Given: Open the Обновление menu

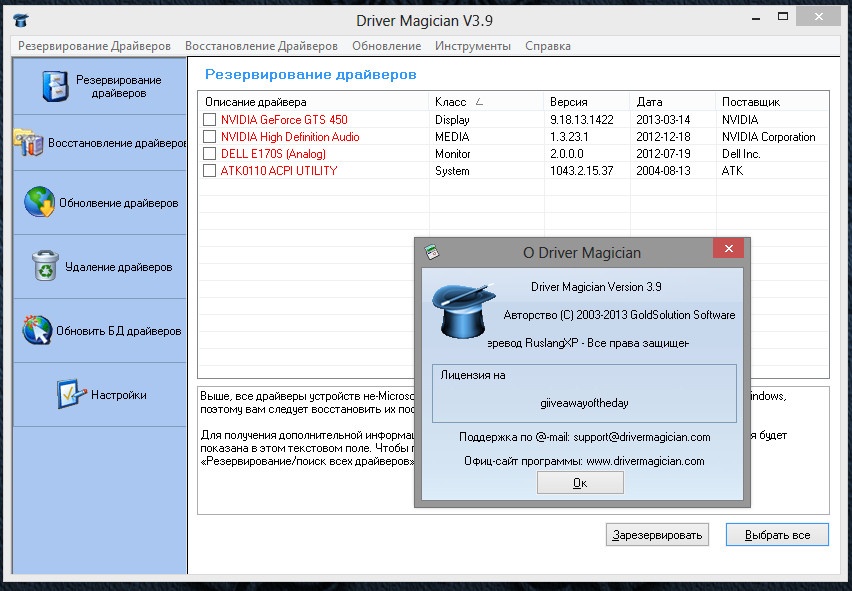Looking at the screenshot, I should (x=386, y=46).
